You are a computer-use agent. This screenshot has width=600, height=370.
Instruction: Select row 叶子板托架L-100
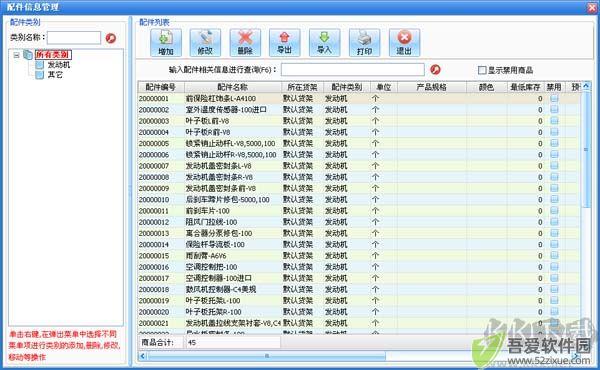(359, 301)
